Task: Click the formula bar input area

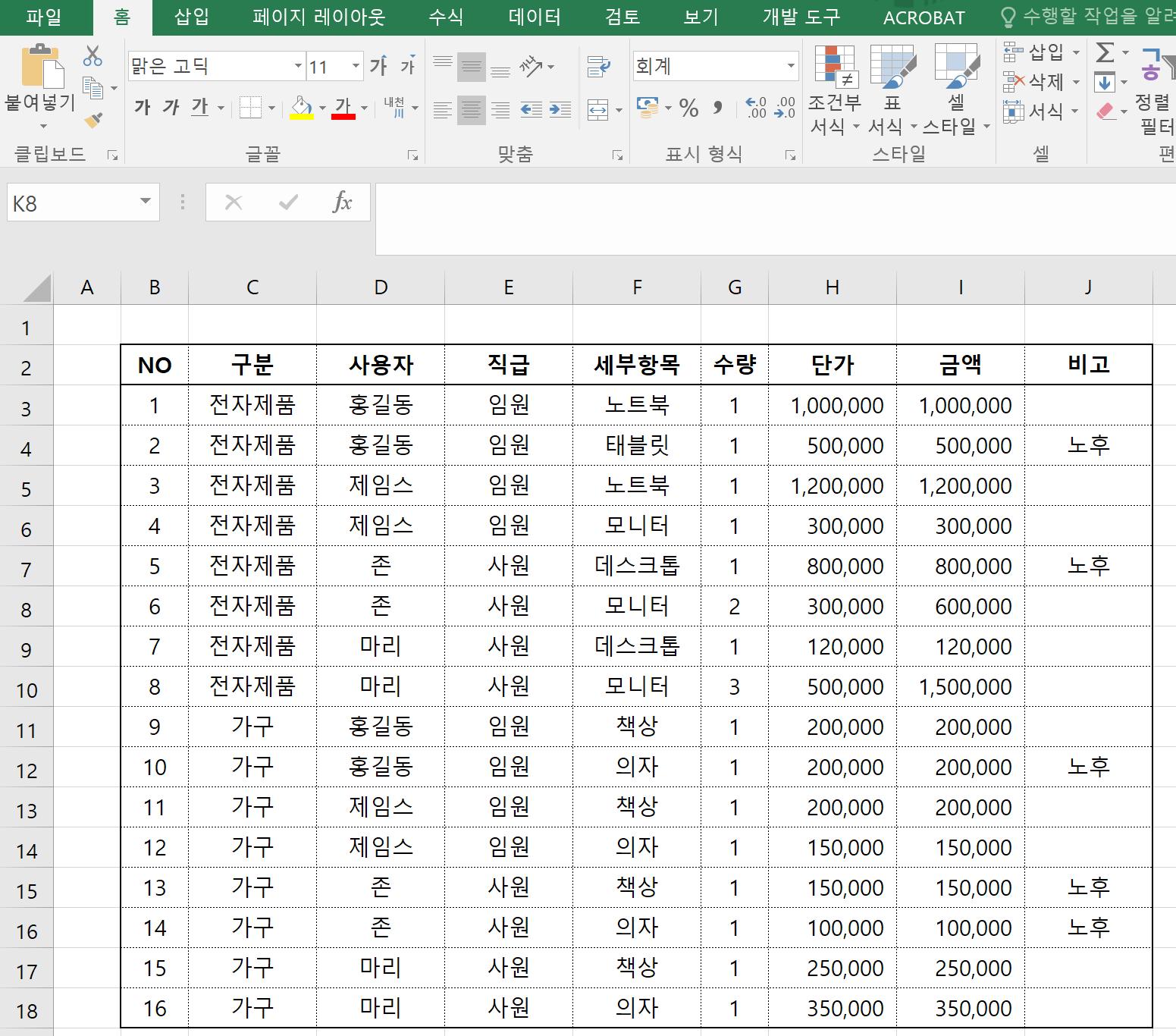Action: [x=775, y=218]
